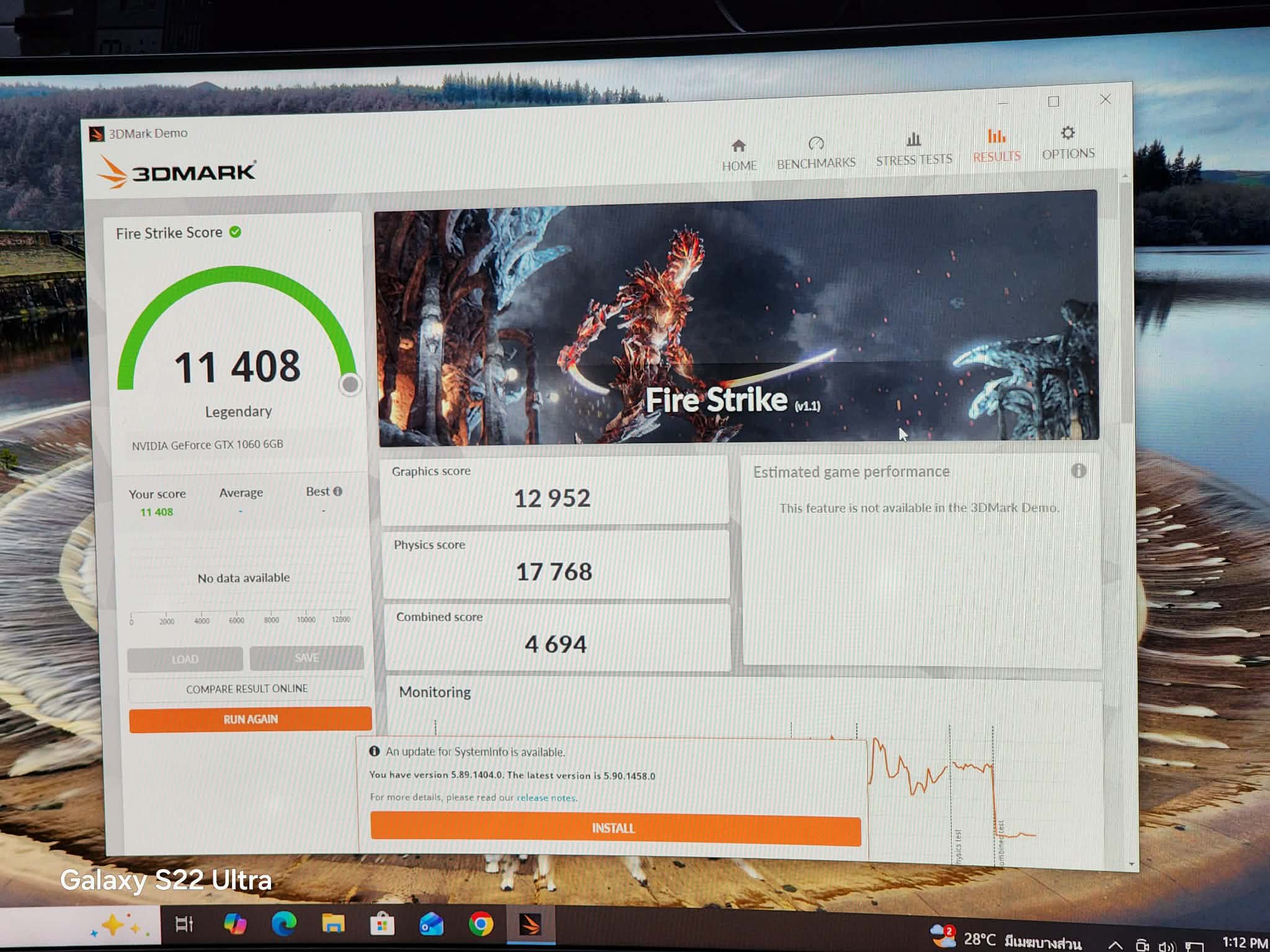Click Compare Result Online button
This screenshot has width=1270, height=952.
247,689
